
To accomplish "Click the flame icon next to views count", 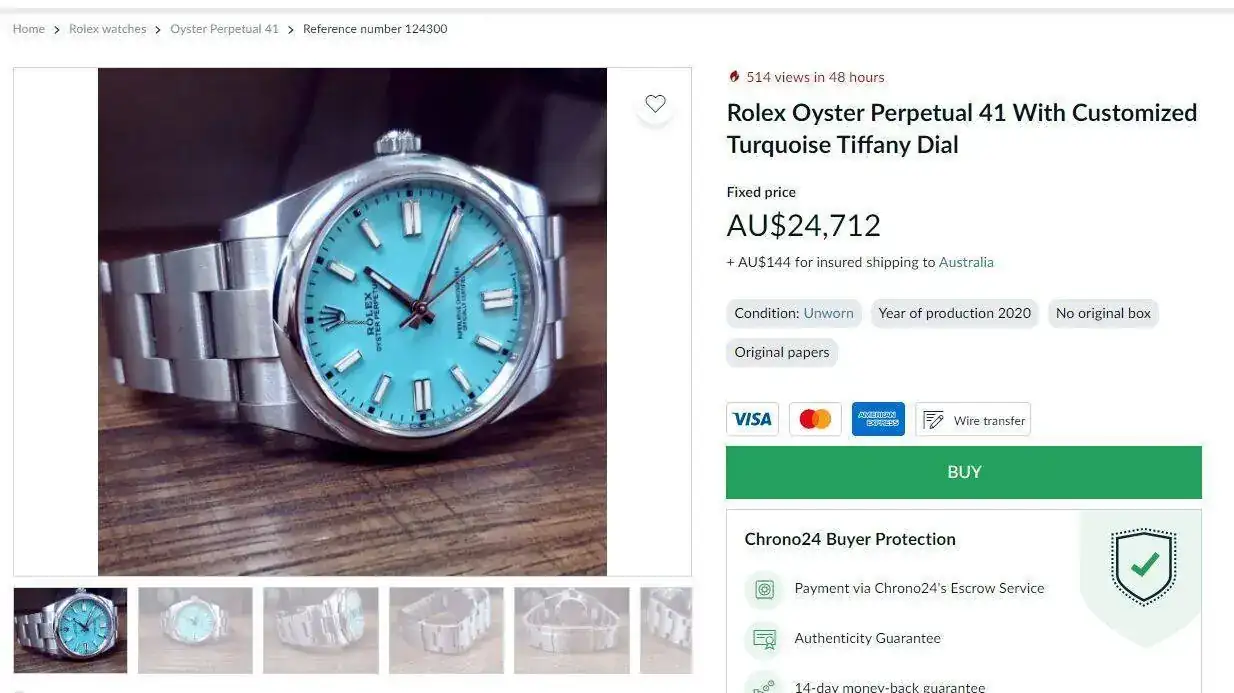I will click(x=734, y=77).
